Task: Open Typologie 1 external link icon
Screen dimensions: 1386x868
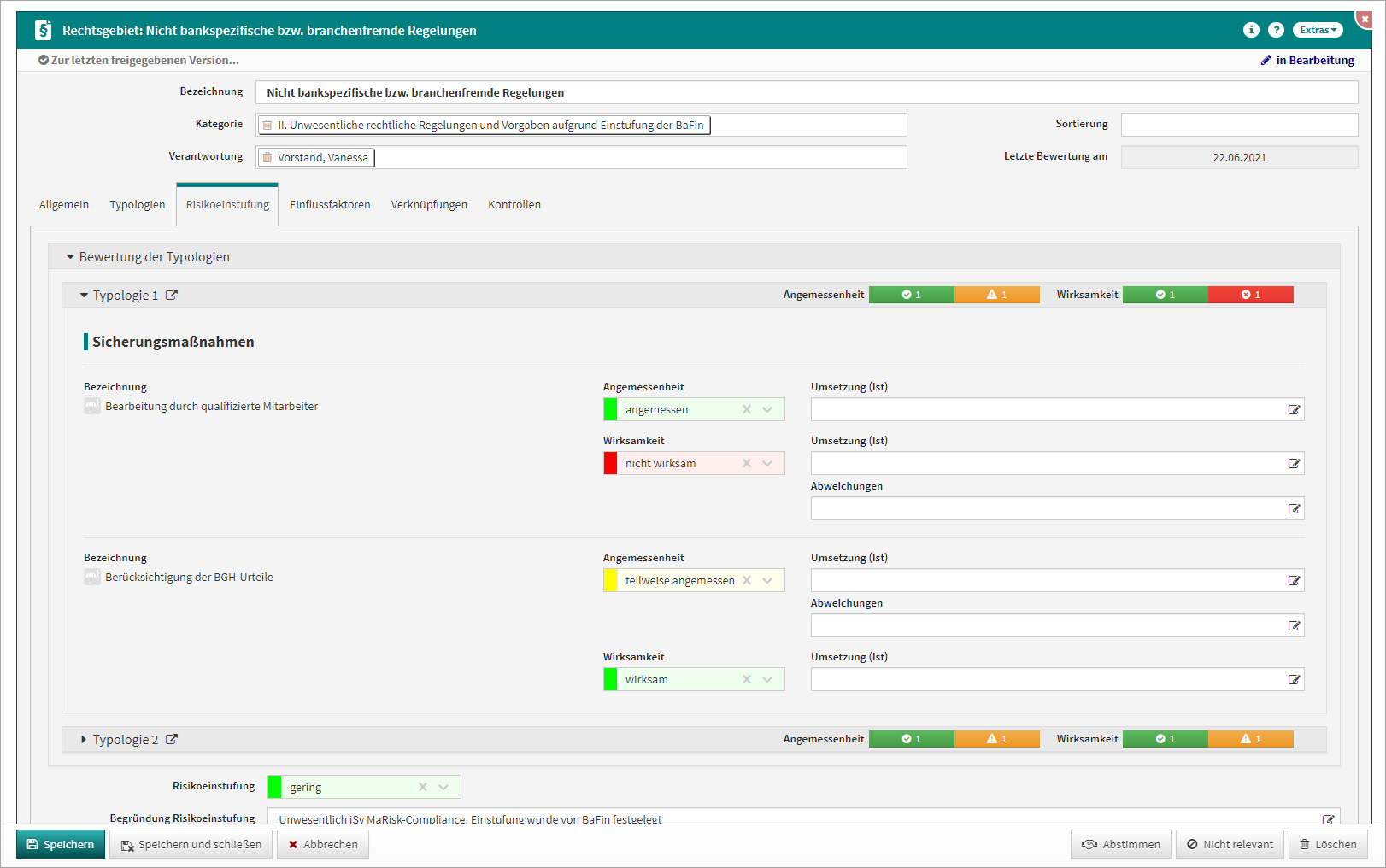Action: 172,295
